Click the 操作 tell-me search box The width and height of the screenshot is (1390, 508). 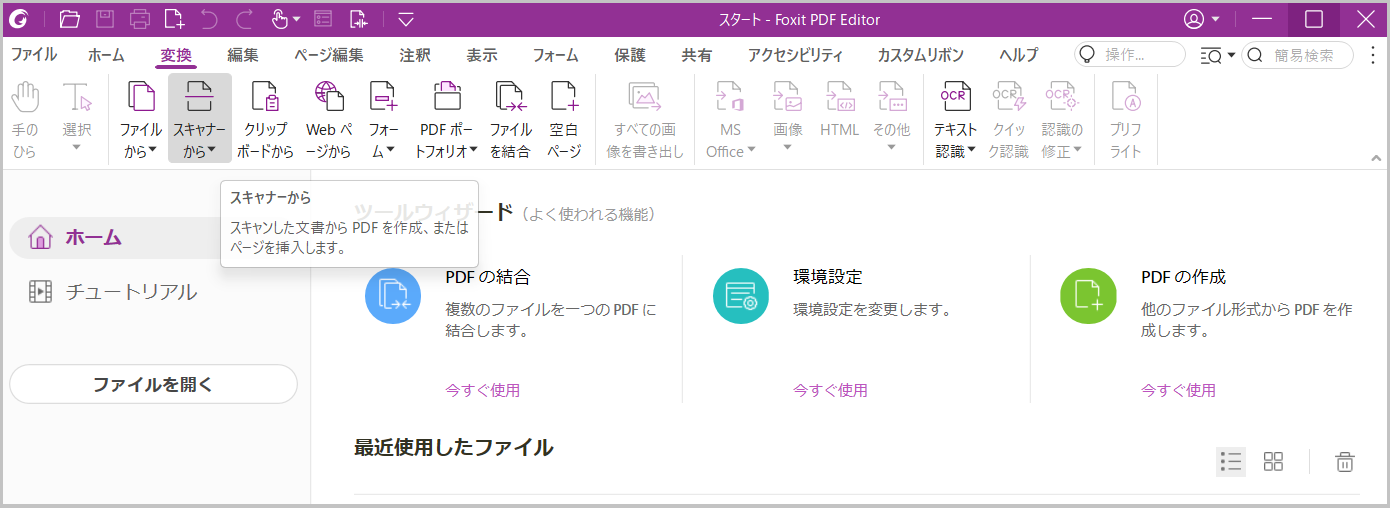click(x=1130, y=55)
